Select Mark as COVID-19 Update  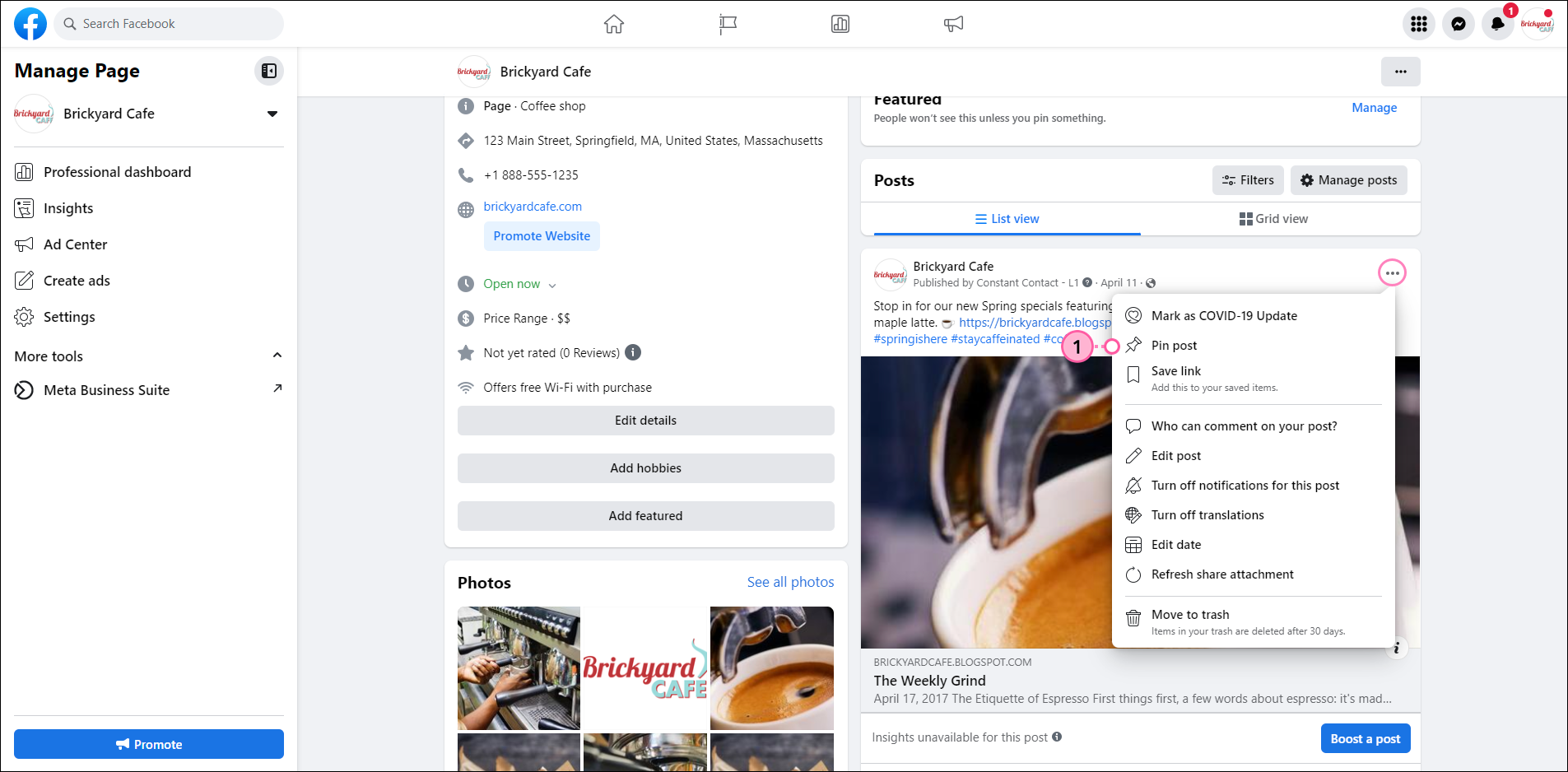1253,316
